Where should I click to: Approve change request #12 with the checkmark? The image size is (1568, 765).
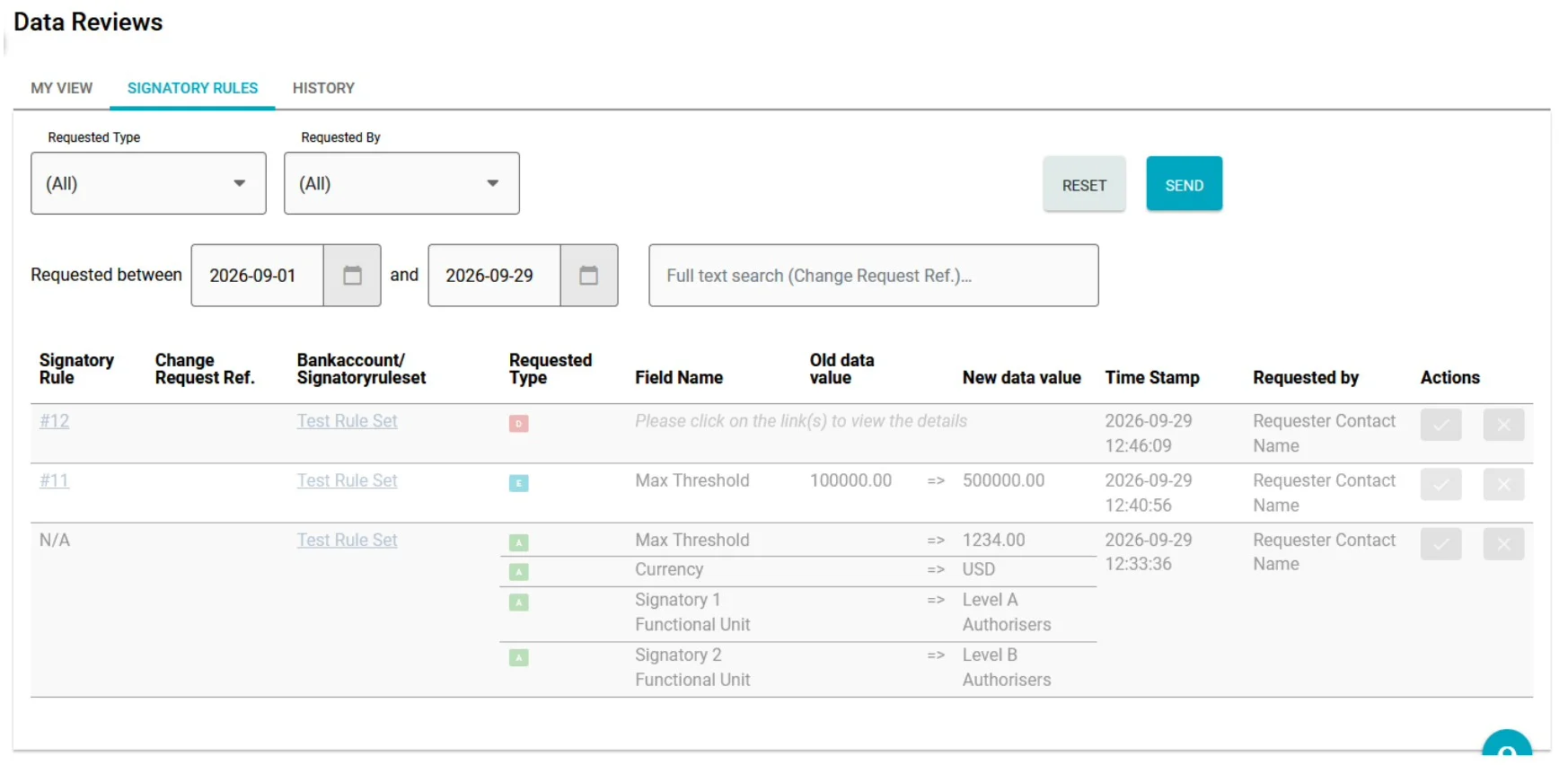[1440, 425]
